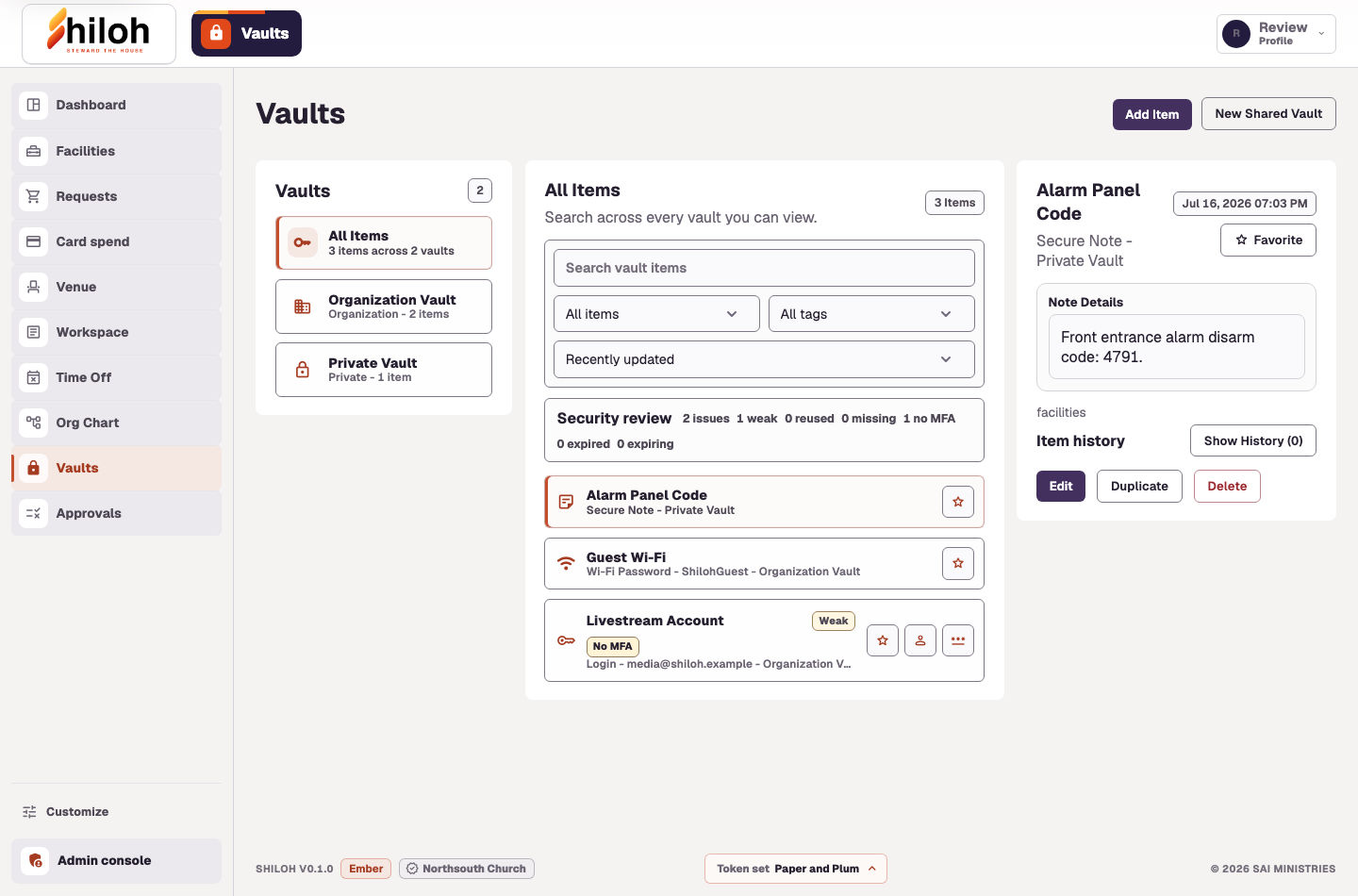Expand the Token set Paper and Plum selector
The height and width of the screenshot is (896, 1358).
(x=796, y=869)
